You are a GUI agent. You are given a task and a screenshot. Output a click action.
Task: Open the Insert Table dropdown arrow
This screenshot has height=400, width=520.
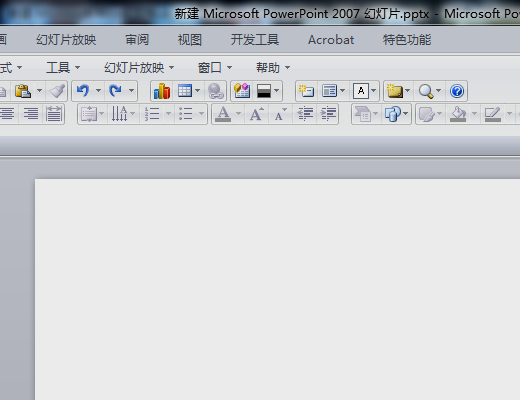pos(197,90)
